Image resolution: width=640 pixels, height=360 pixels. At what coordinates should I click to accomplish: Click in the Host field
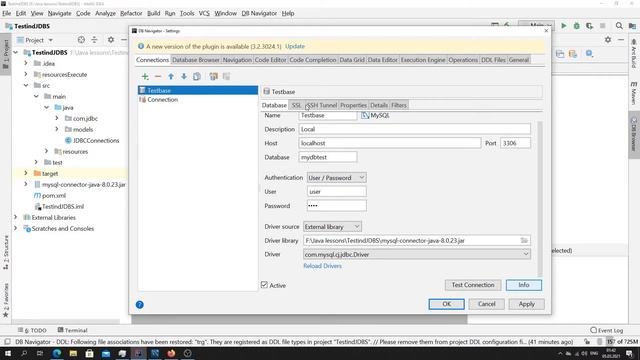coord(390,143)
